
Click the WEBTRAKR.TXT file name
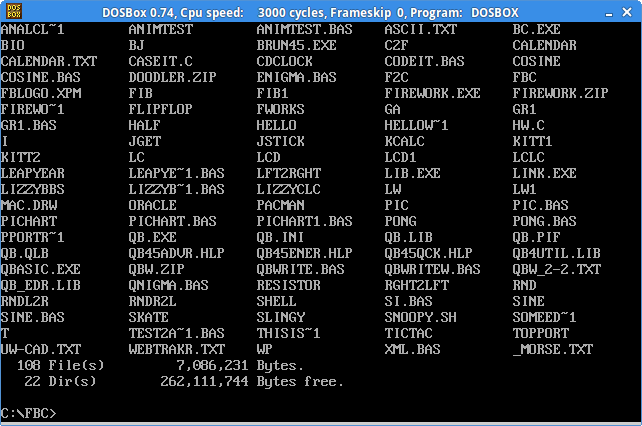(x=176, y=349)
